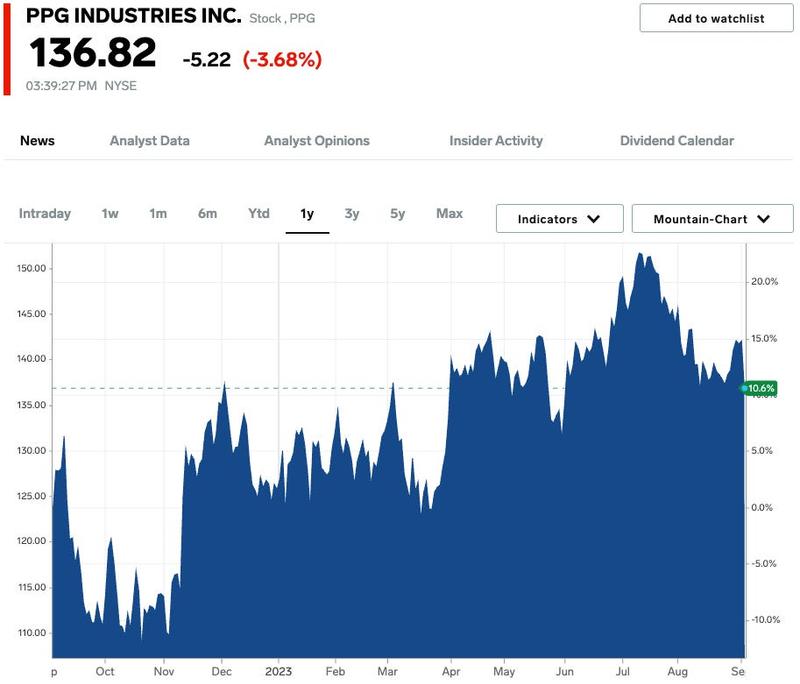Image resolution: width=800 pixels, height=684 pixels.
Task: Click the 03:39:27 PM NYSE timestamp
Action: coord(81,86)
